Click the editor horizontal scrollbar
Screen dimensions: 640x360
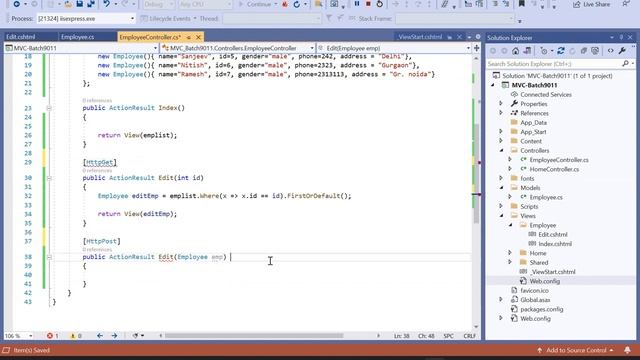254,336
